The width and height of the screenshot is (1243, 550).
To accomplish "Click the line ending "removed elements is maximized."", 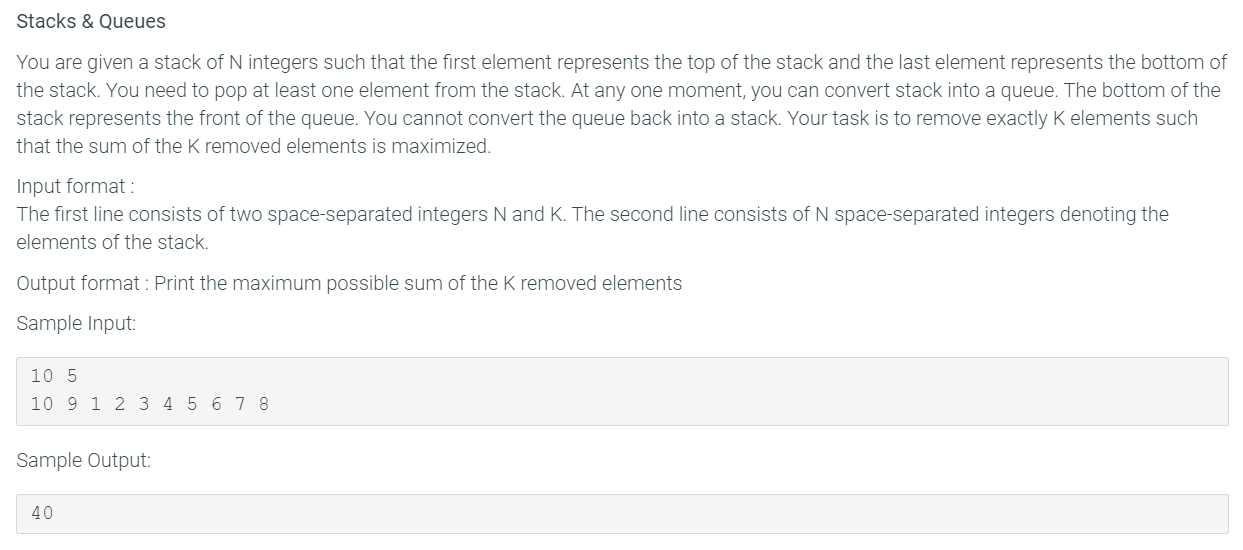I will [254, 146].
